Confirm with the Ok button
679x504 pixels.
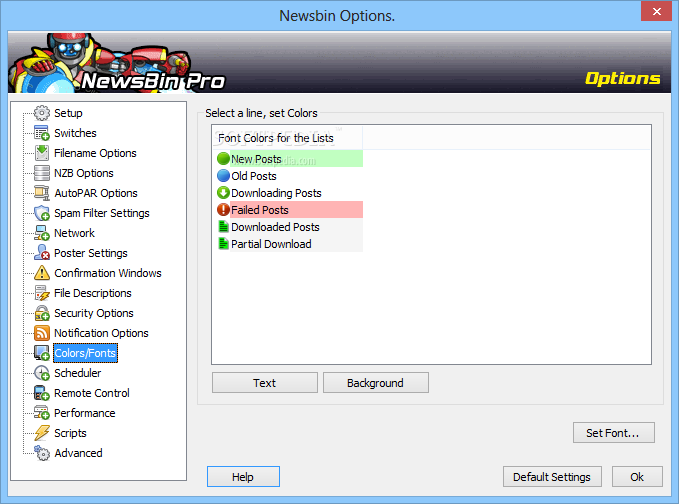coord(637,477)
